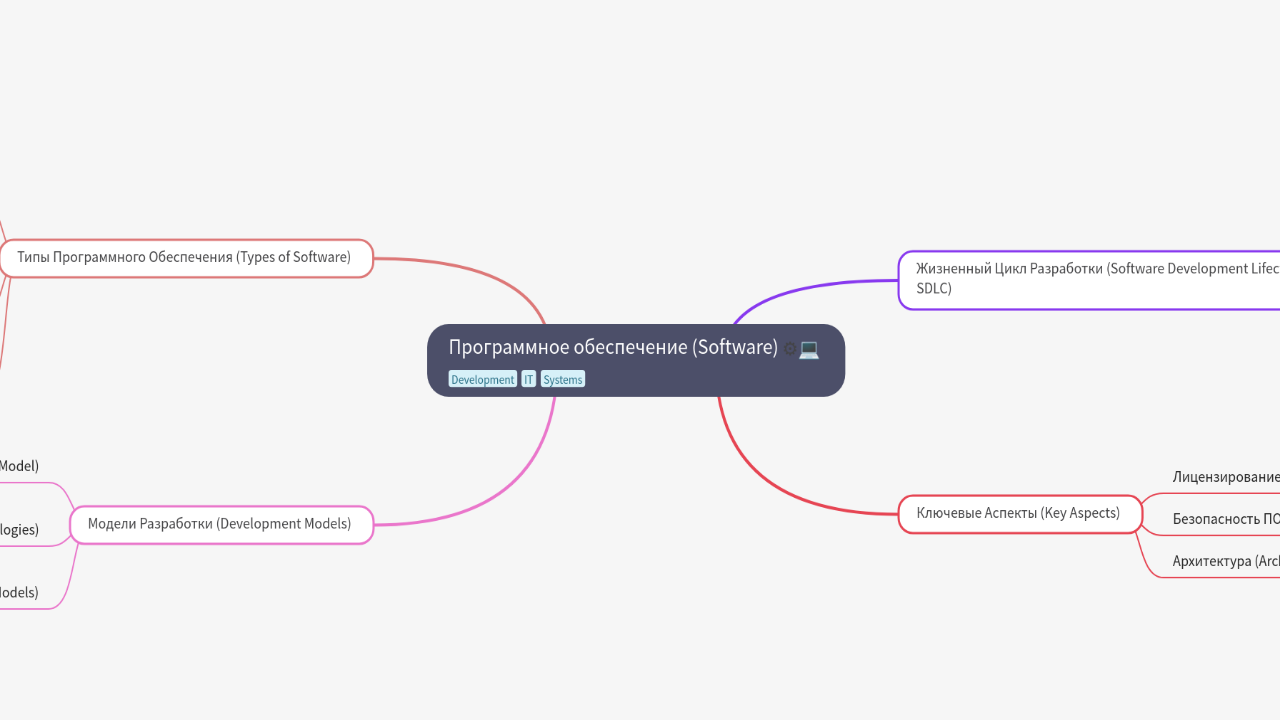
Task: Select the Жизненный Цикл Разработки (SDLC) node
Action: [x=1090, y=279]
